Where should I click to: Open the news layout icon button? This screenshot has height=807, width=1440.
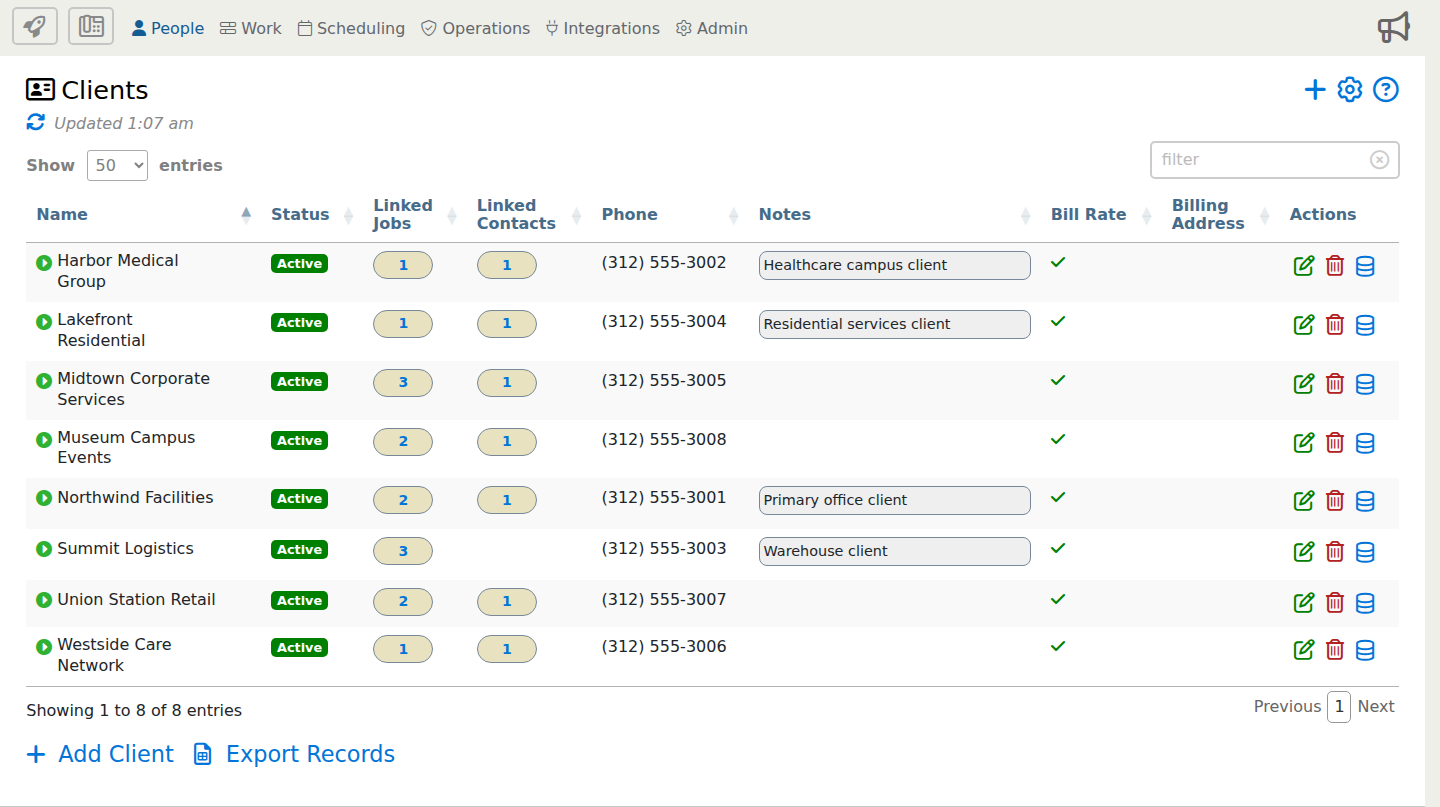click(91, 26)
